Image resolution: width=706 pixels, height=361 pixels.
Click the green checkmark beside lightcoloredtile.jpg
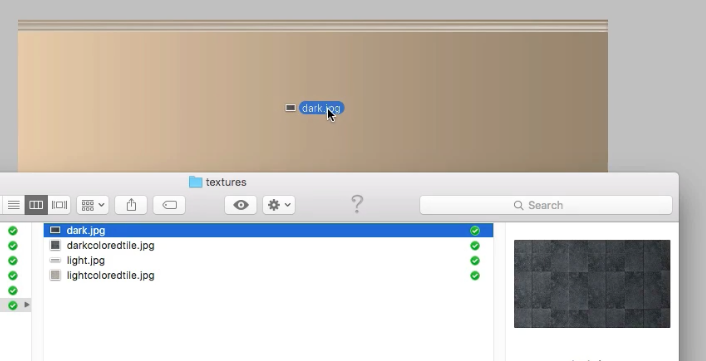(475, 275)
